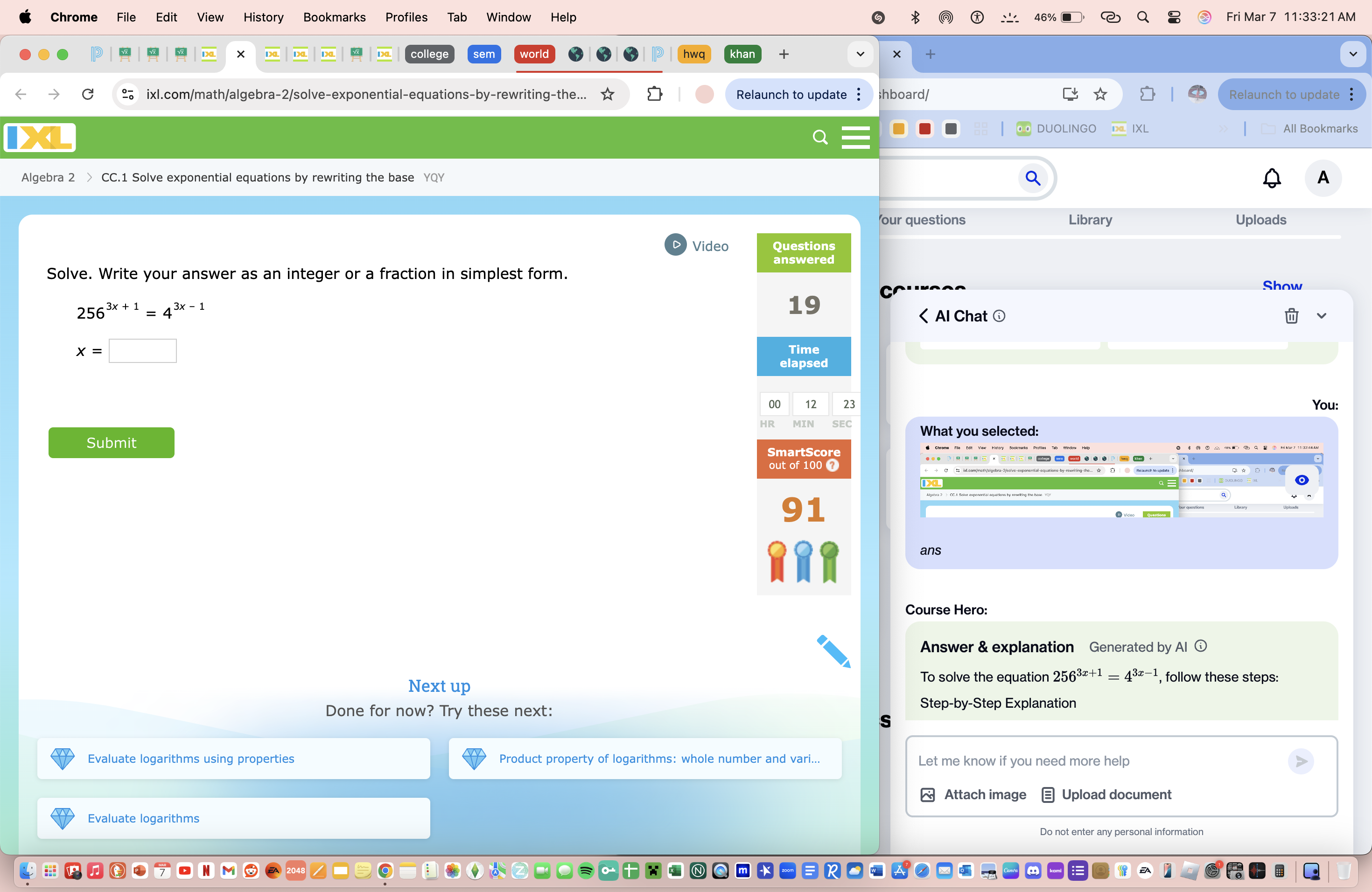Collapse the AI Chat panel chevron
The height and width of the screenshot is (892, 1372).
click(x=1322, y=316)
